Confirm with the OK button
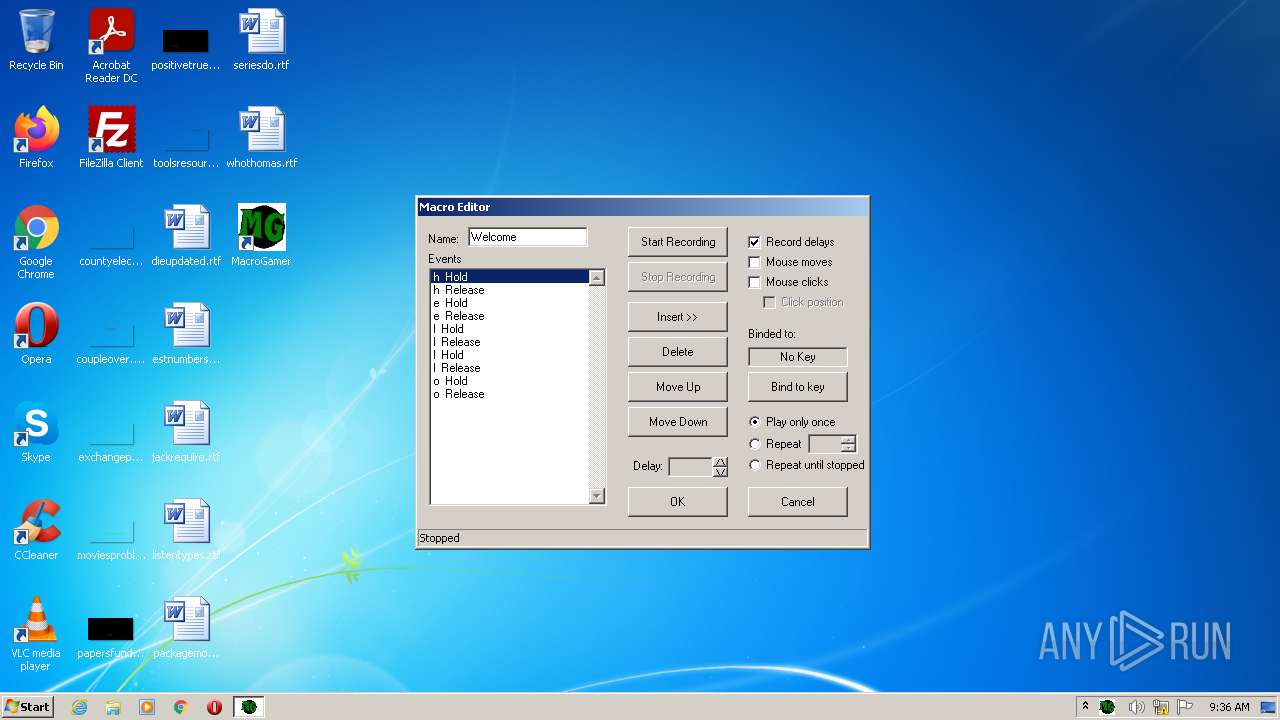 coord(678,502)
